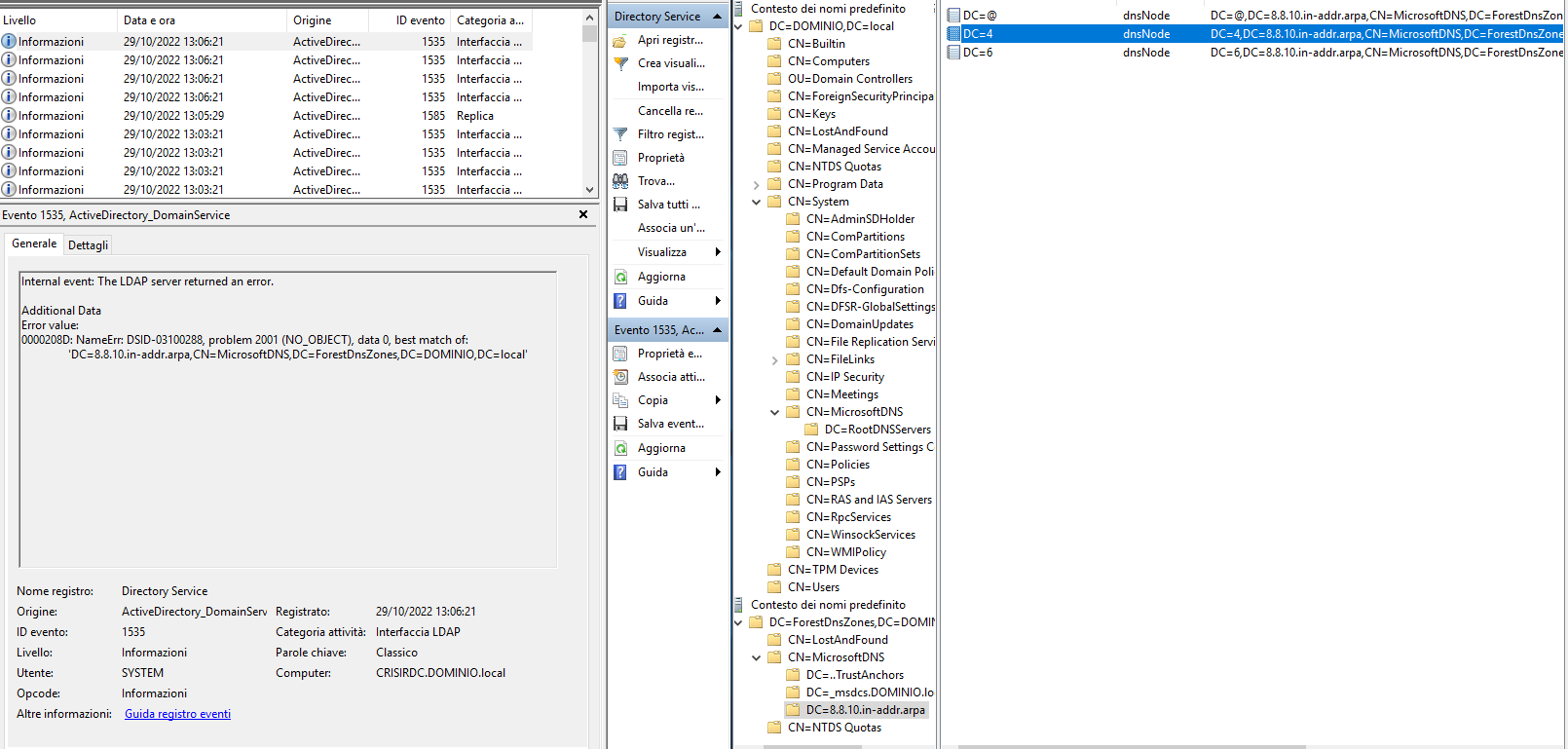Click the DC=8.8.10.in-addr.arpa folder icon

(x=793, y=710)
